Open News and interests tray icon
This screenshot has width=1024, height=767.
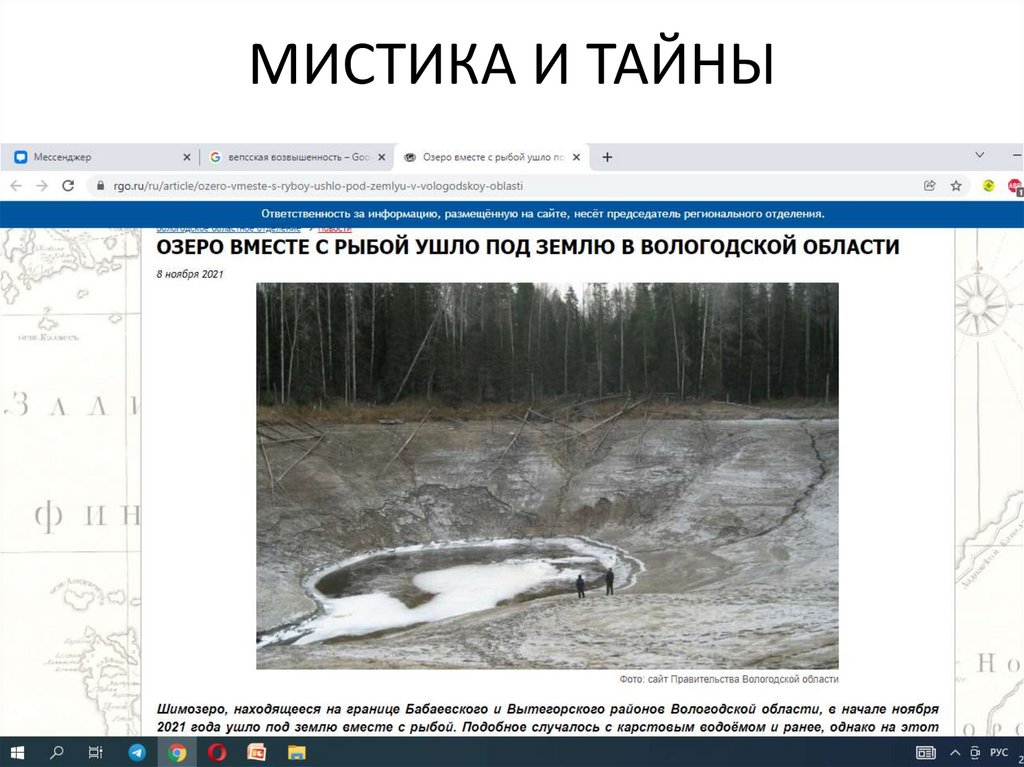point(925,753)
